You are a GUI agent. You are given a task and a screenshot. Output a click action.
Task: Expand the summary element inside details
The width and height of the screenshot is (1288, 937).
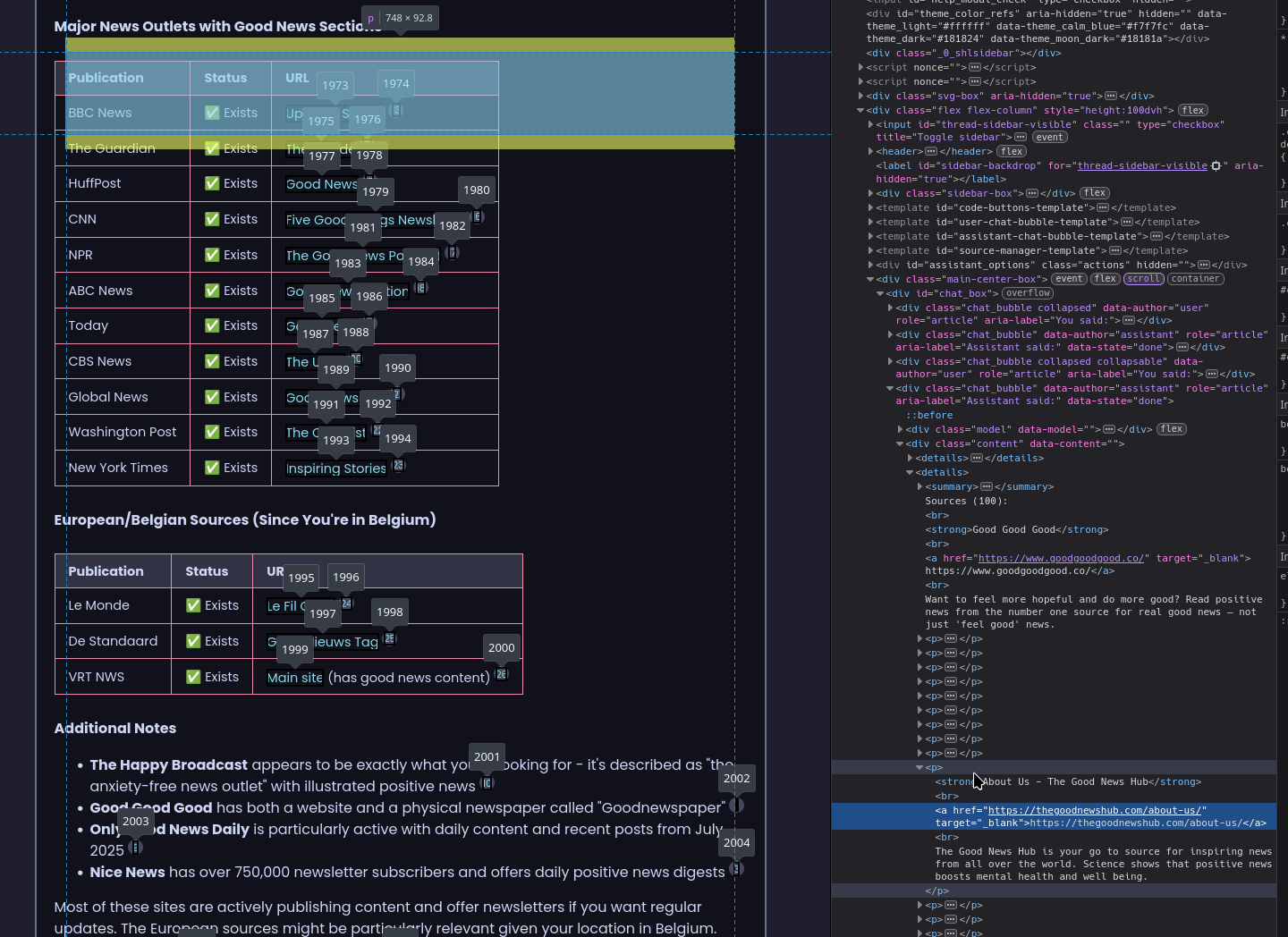(919, 486)
